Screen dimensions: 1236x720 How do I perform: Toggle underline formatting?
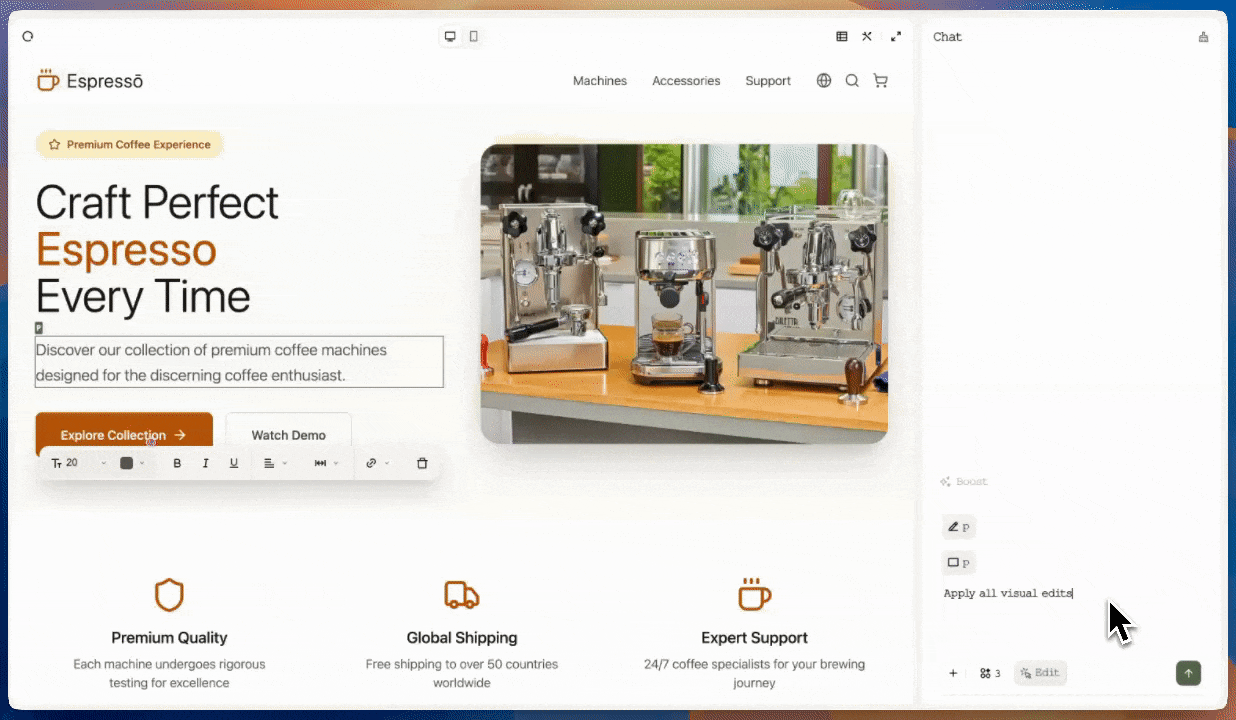pos(234,463)
